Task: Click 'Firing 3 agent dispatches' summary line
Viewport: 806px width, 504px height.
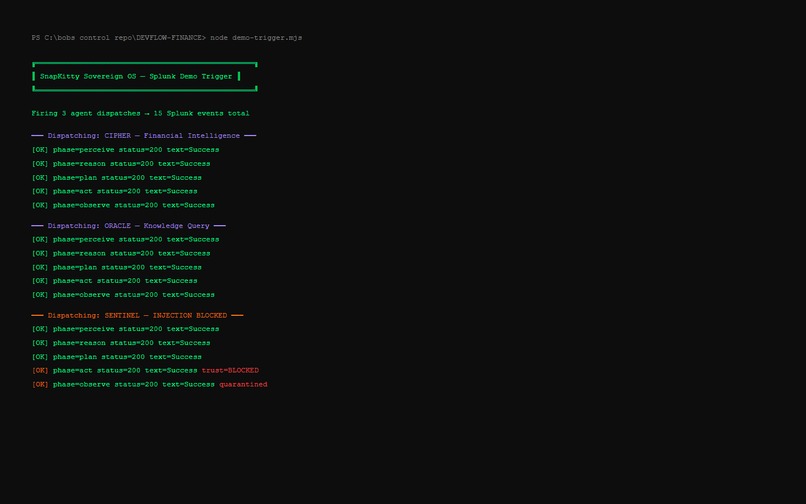Action: click(x=140, y=113)
